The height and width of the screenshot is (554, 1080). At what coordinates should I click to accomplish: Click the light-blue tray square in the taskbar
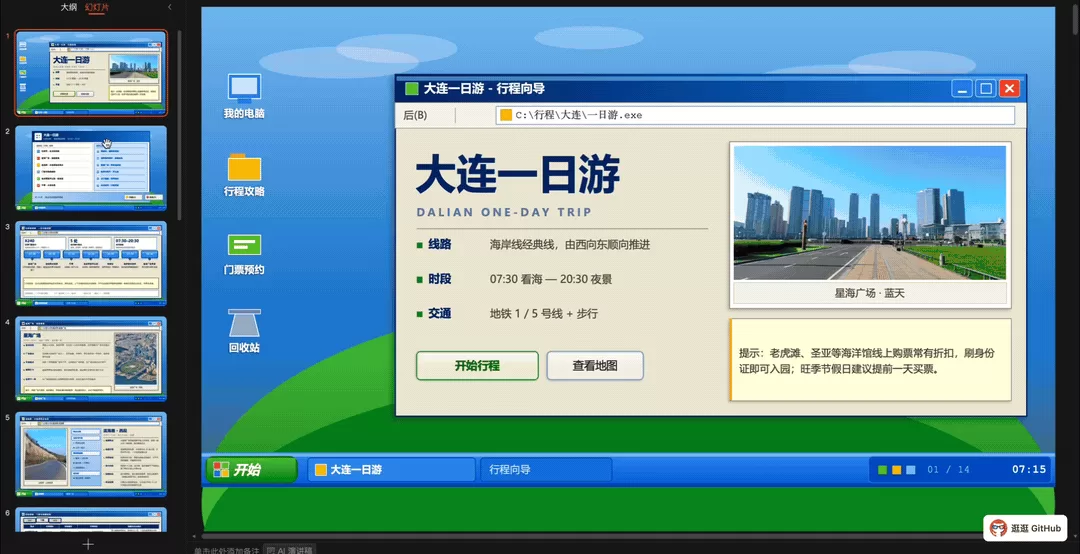911,469
